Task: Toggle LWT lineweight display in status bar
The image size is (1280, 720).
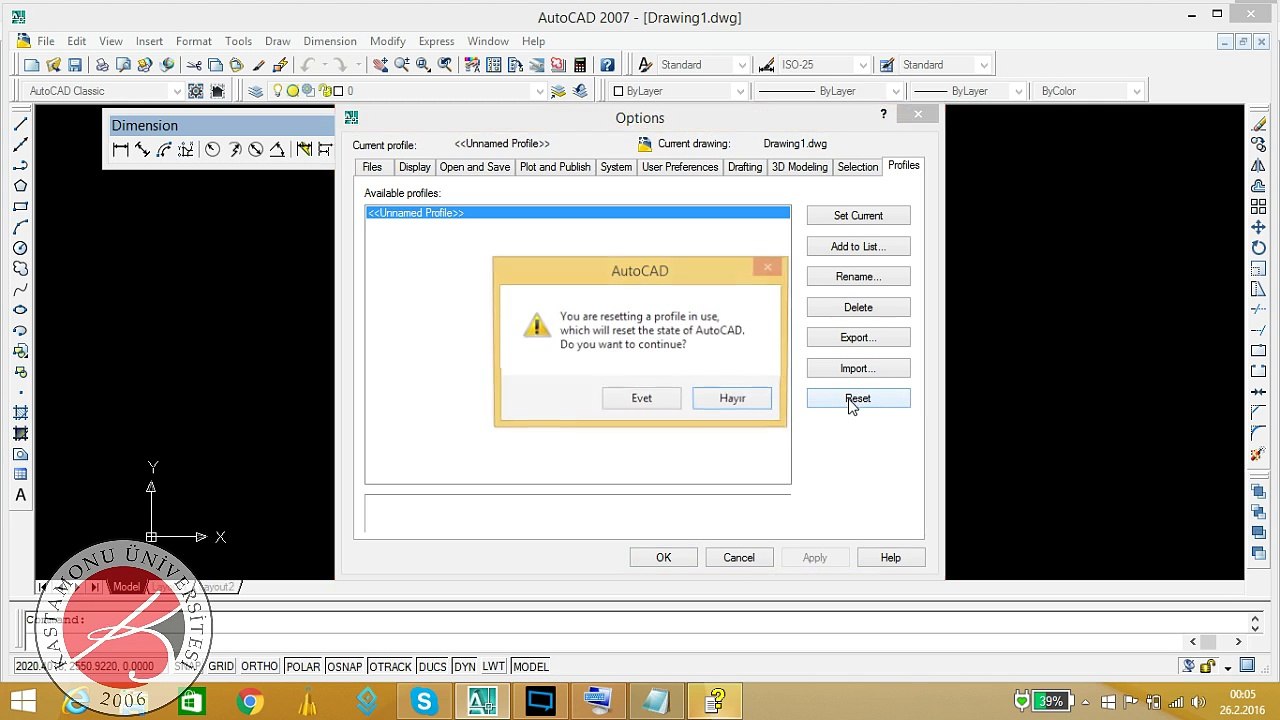Action: click(x=494, y=667)
